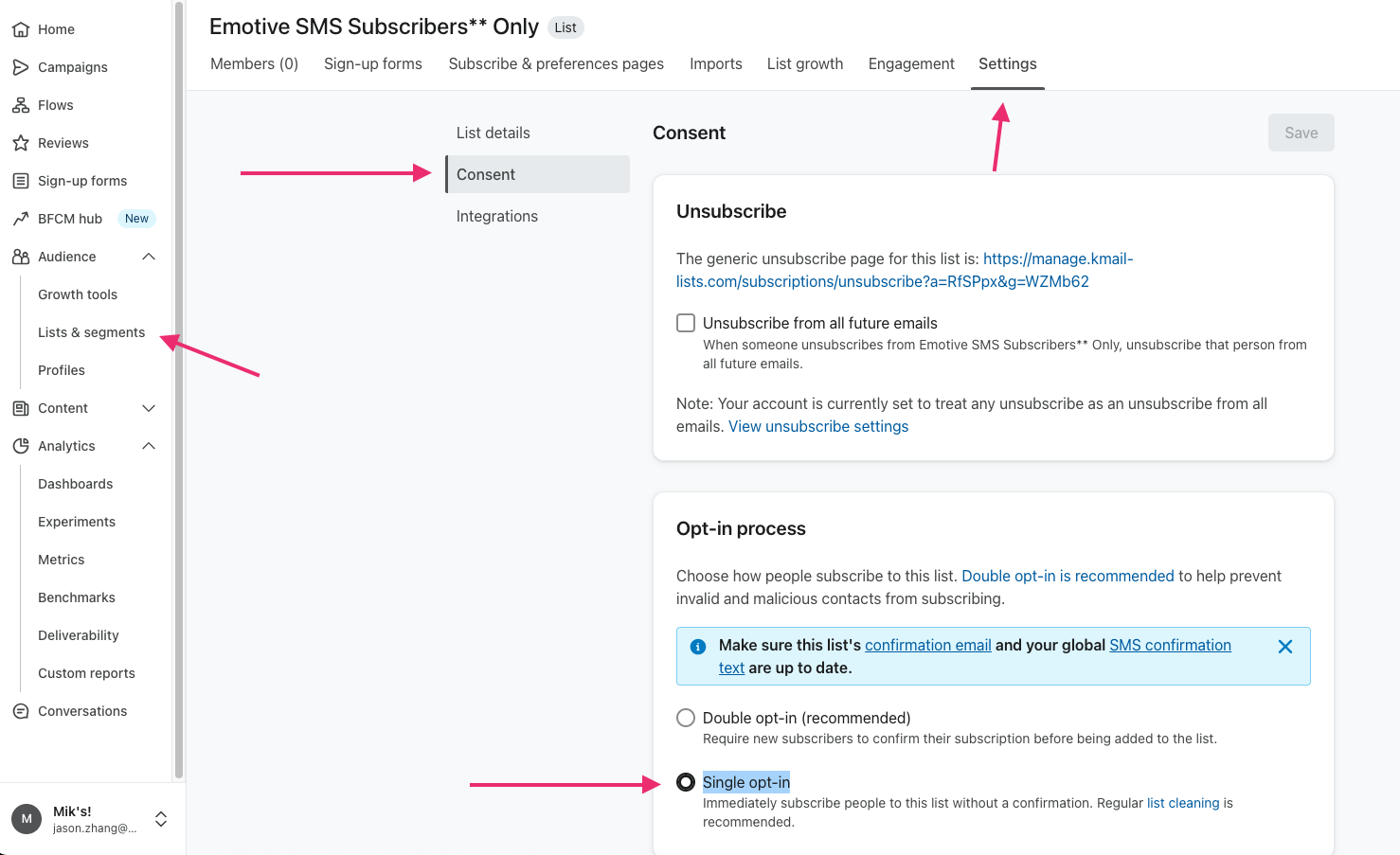Open the Mik's! account switcher
The width and height of the screenshot is (1400, 855).
pyautogui.click(x=161, y=819)
